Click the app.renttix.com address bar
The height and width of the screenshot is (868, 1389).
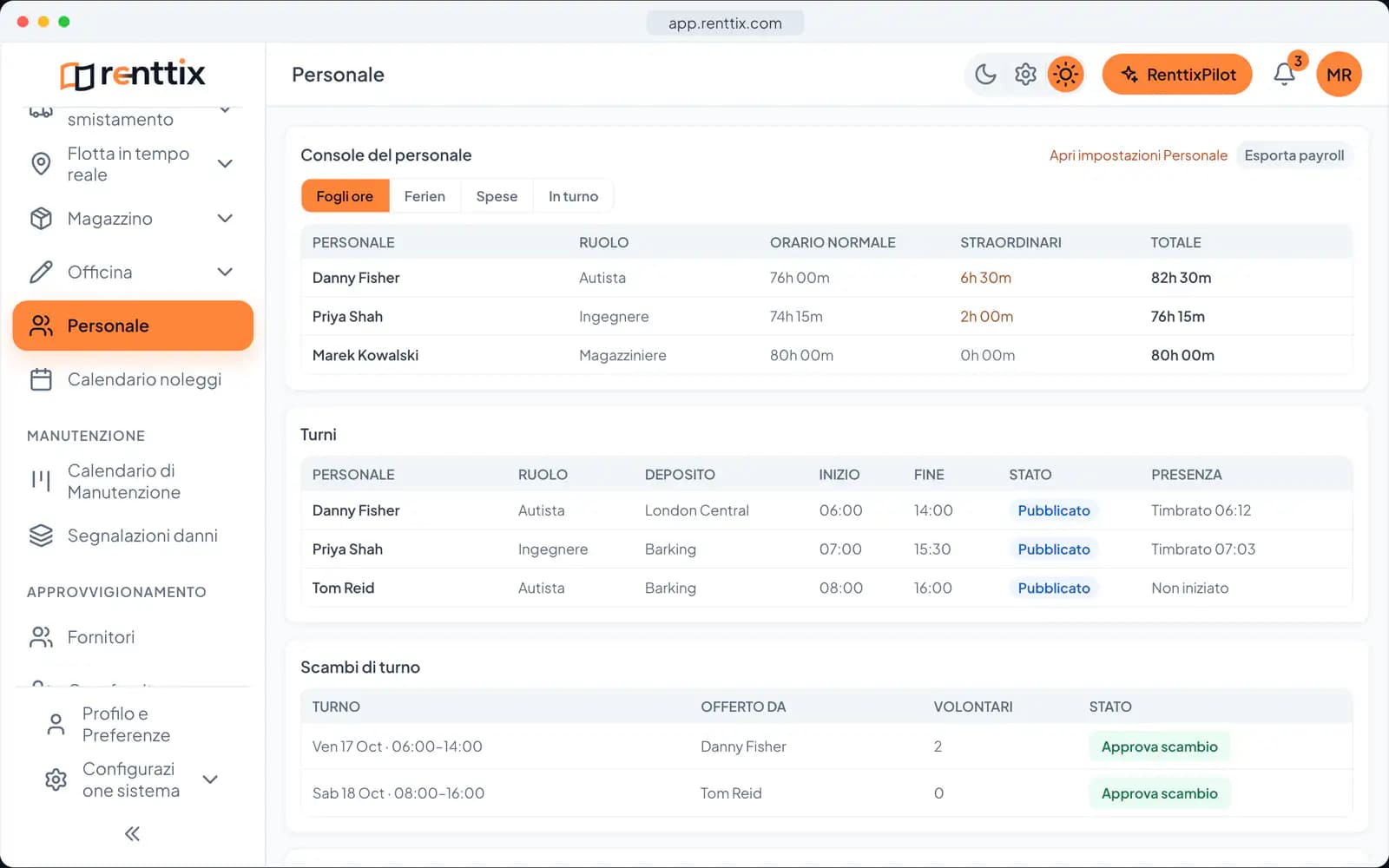pos(725,23)
